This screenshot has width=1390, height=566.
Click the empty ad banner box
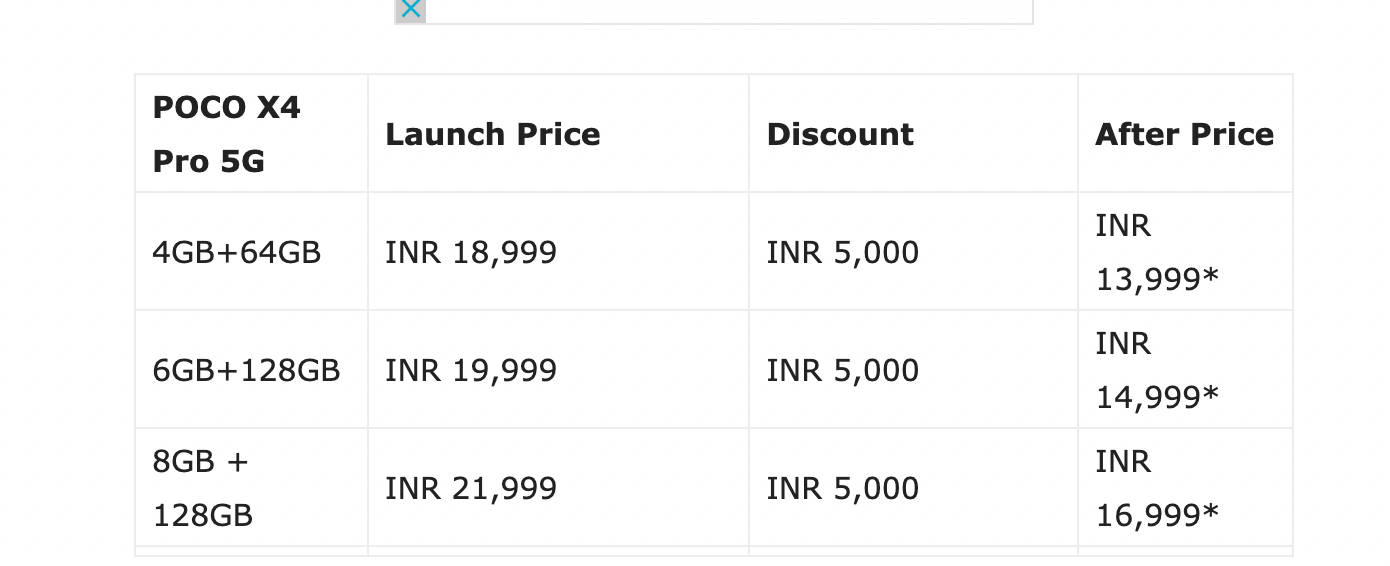click(728, 10)
